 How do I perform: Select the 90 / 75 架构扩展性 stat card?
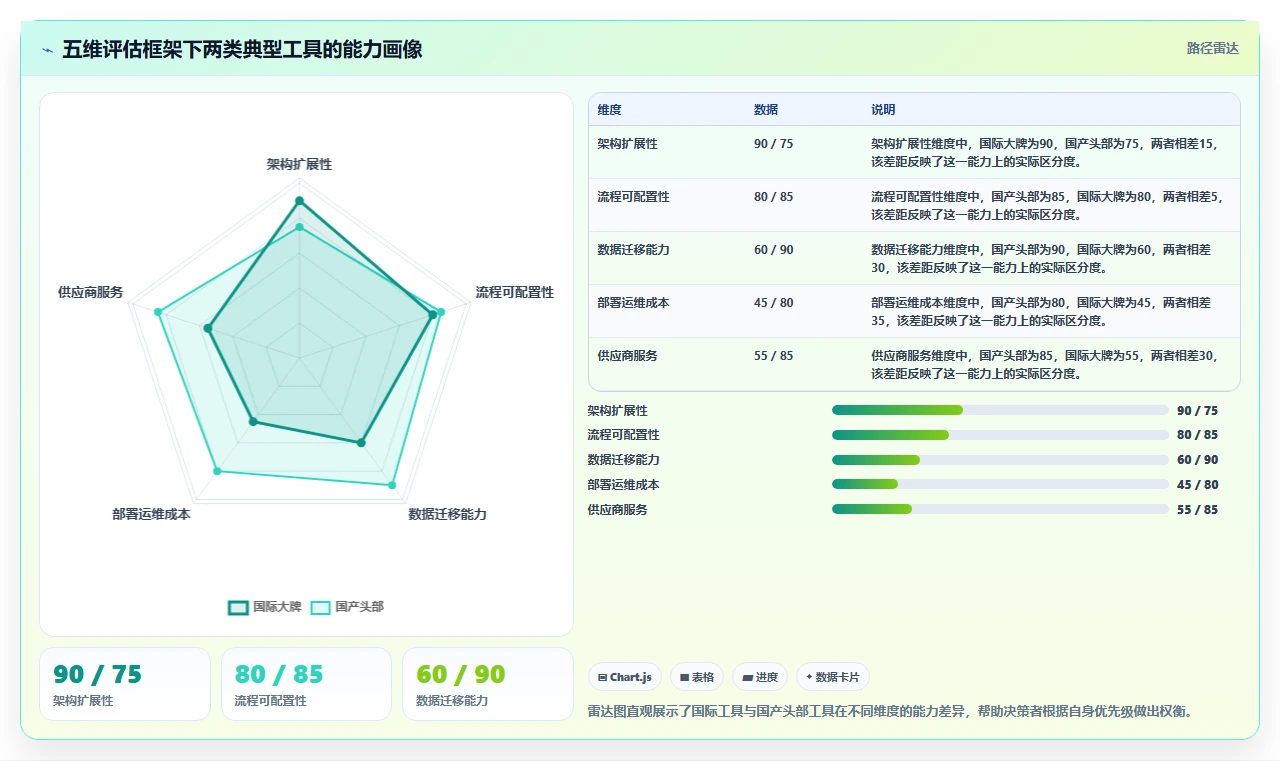click(x=125, y=684)
